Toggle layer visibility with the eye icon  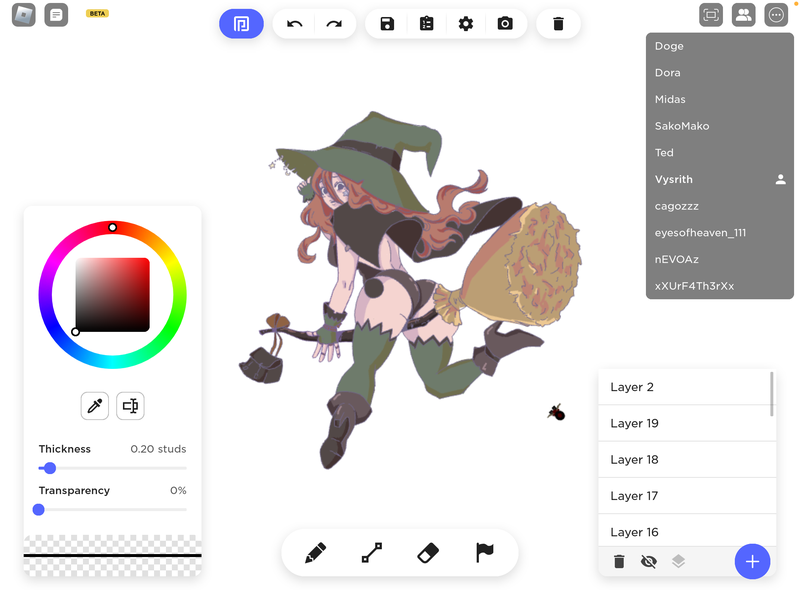(648, 562)
